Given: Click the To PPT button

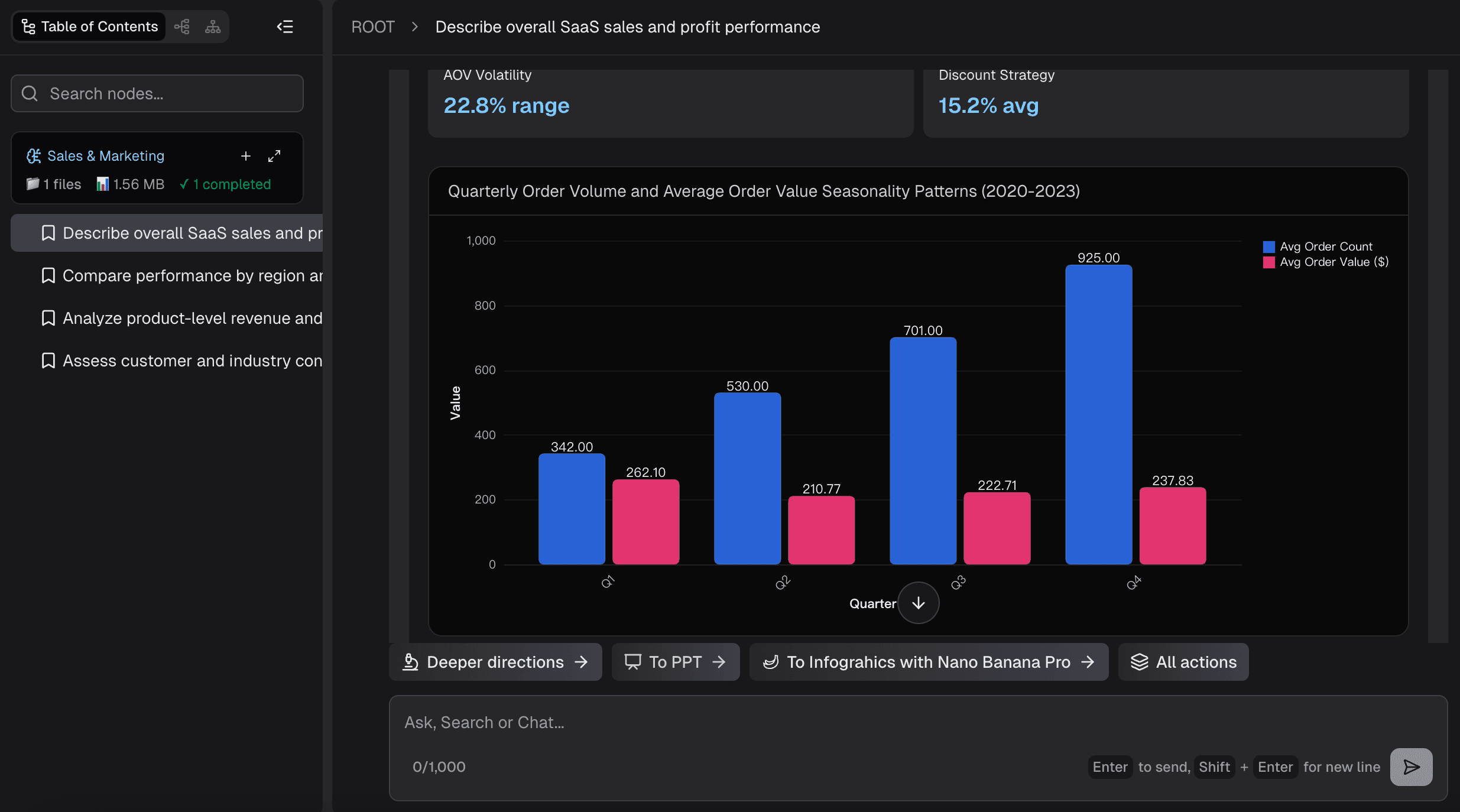Looking at the screenshot, I should 675,662.
